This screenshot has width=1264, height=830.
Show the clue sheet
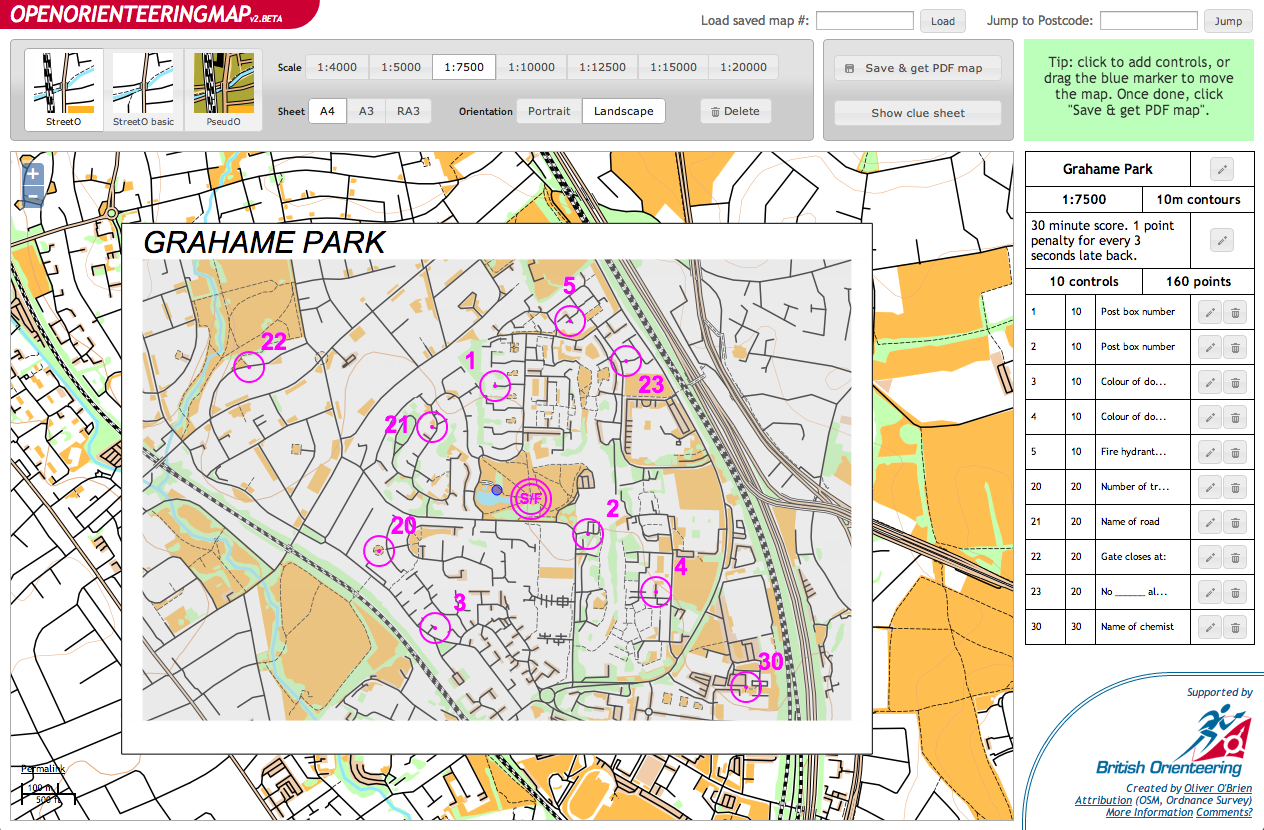pyautogui.click(x=917, y=113)
